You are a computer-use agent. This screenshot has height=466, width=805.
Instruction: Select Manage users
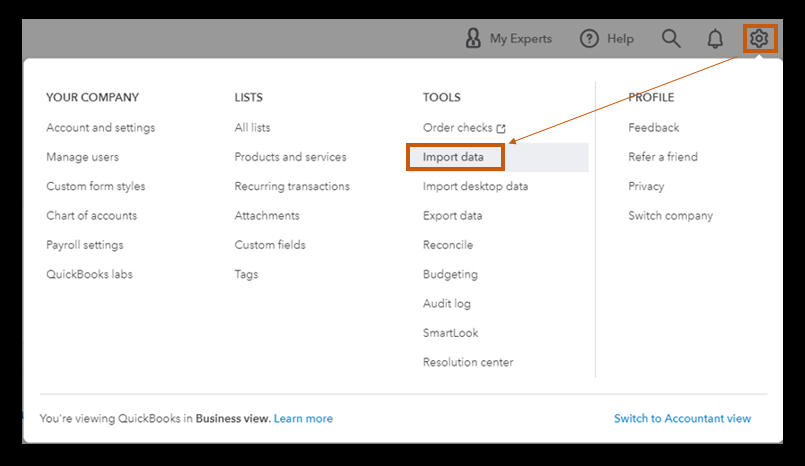point(82,157)
